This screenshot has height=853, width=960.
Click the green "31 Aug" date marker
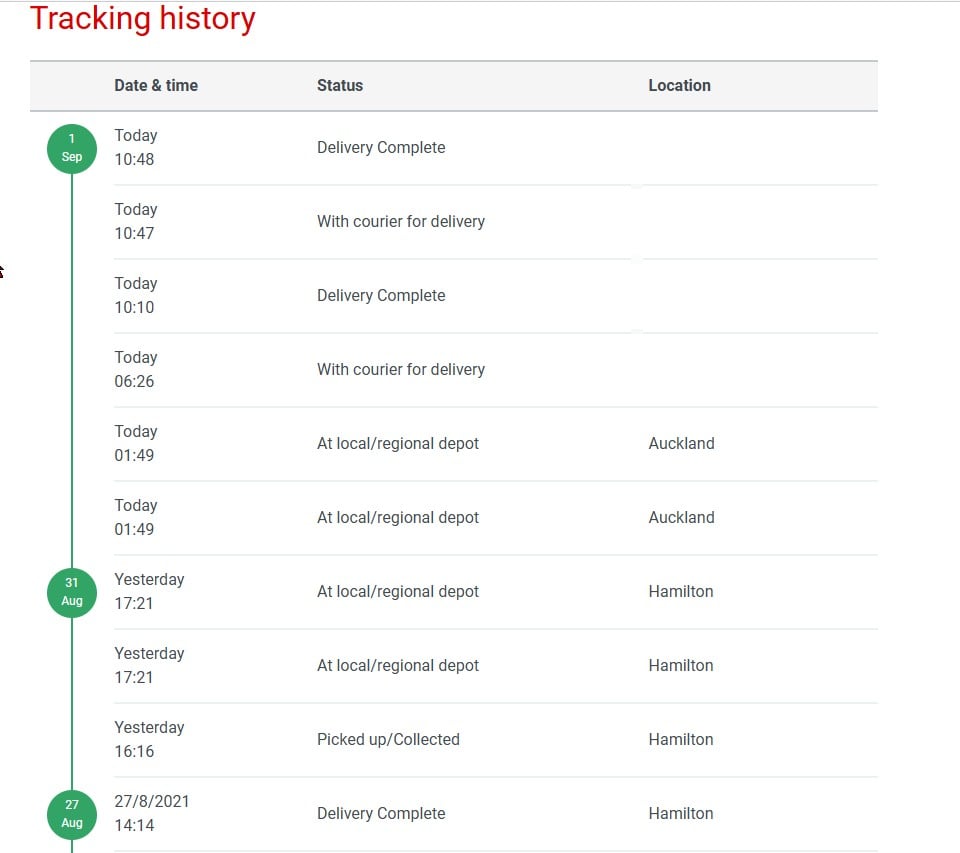[72, 592]
